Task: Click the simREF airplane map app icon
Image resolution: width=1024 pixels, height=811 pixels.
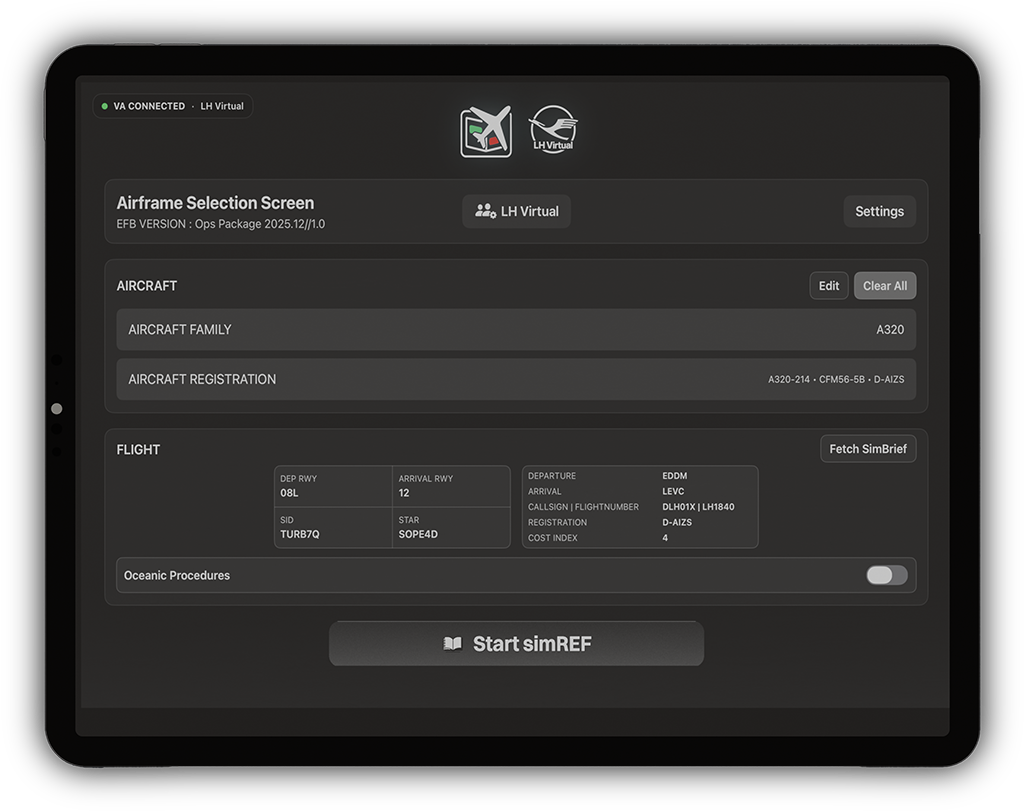Action: click(x=486, y=131)
